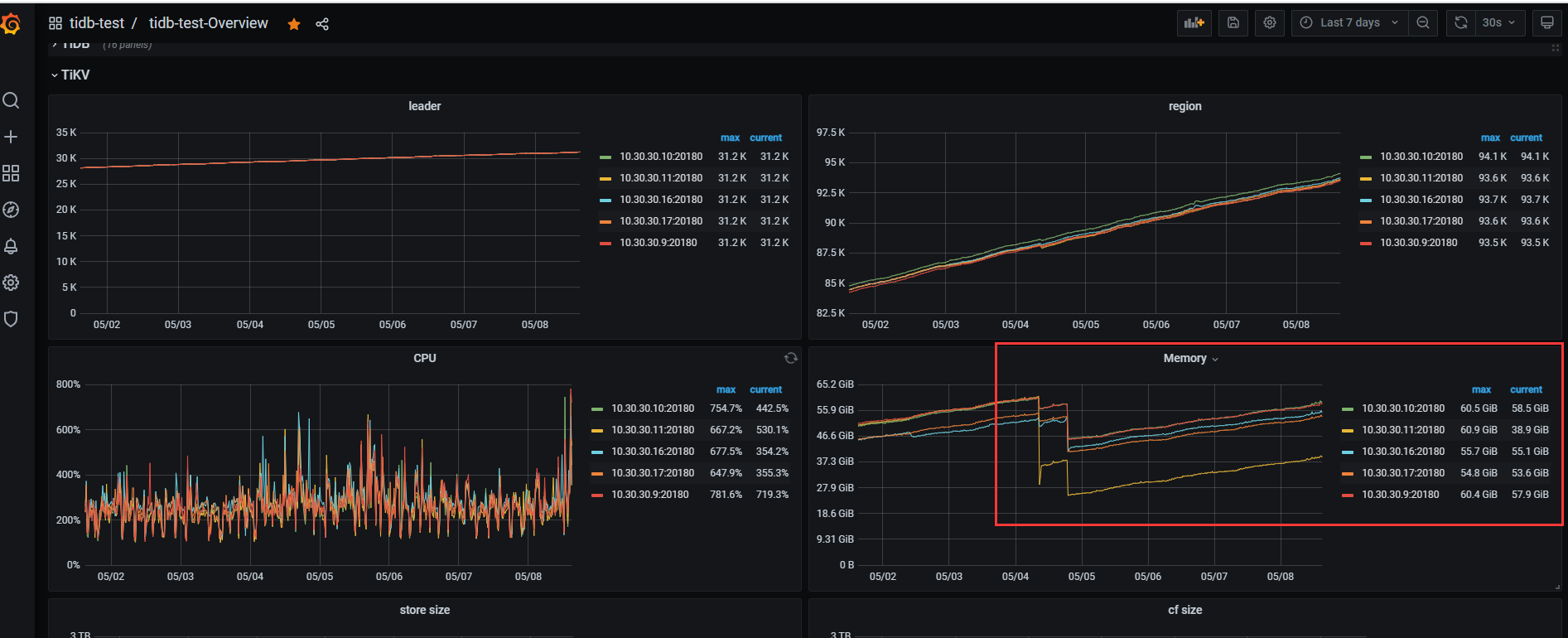Star toggle to unfavorite this dashboard
Viewport: 1568px width, 638px height.
click(293, 24)
